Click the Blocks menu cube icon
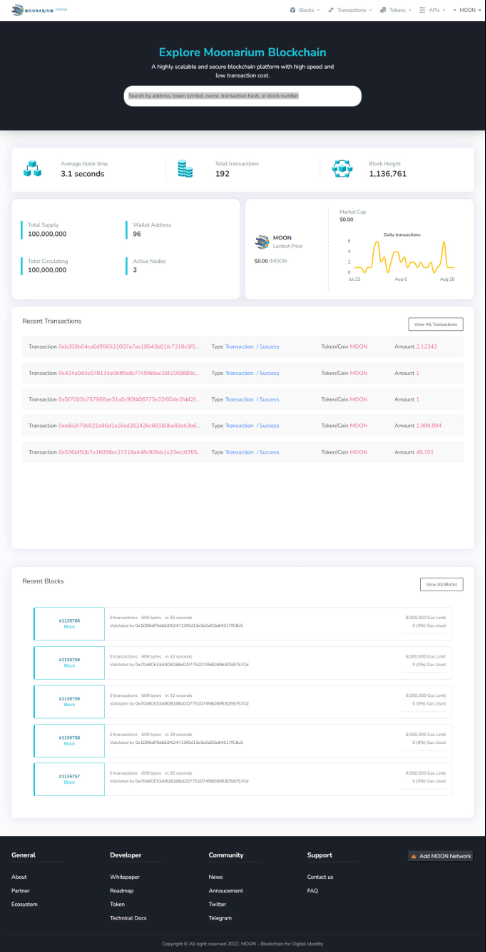 click(292, 10)
